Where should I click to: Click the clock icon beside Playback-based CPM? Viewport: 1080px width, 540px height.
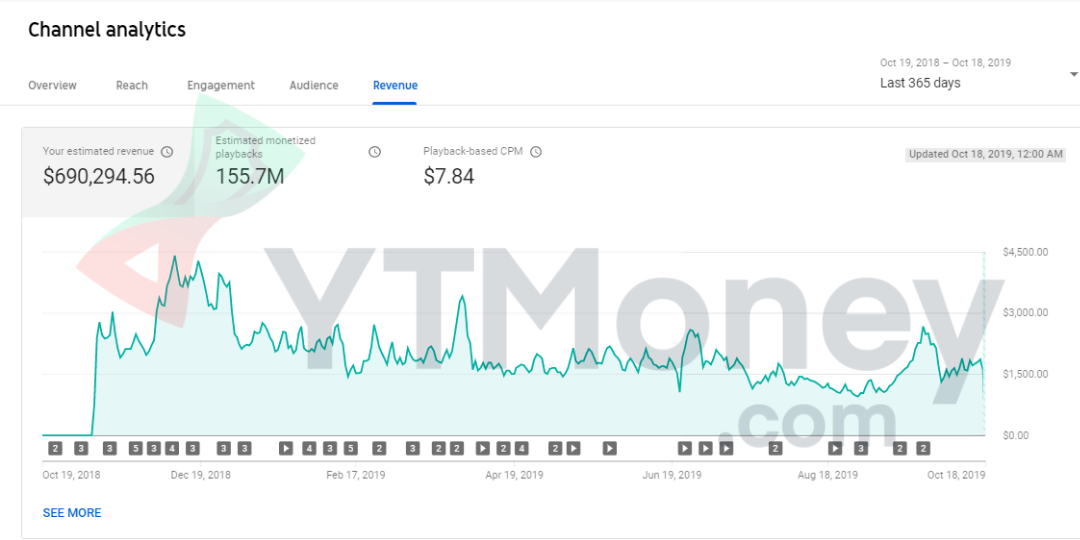click(x=536, y=152)
